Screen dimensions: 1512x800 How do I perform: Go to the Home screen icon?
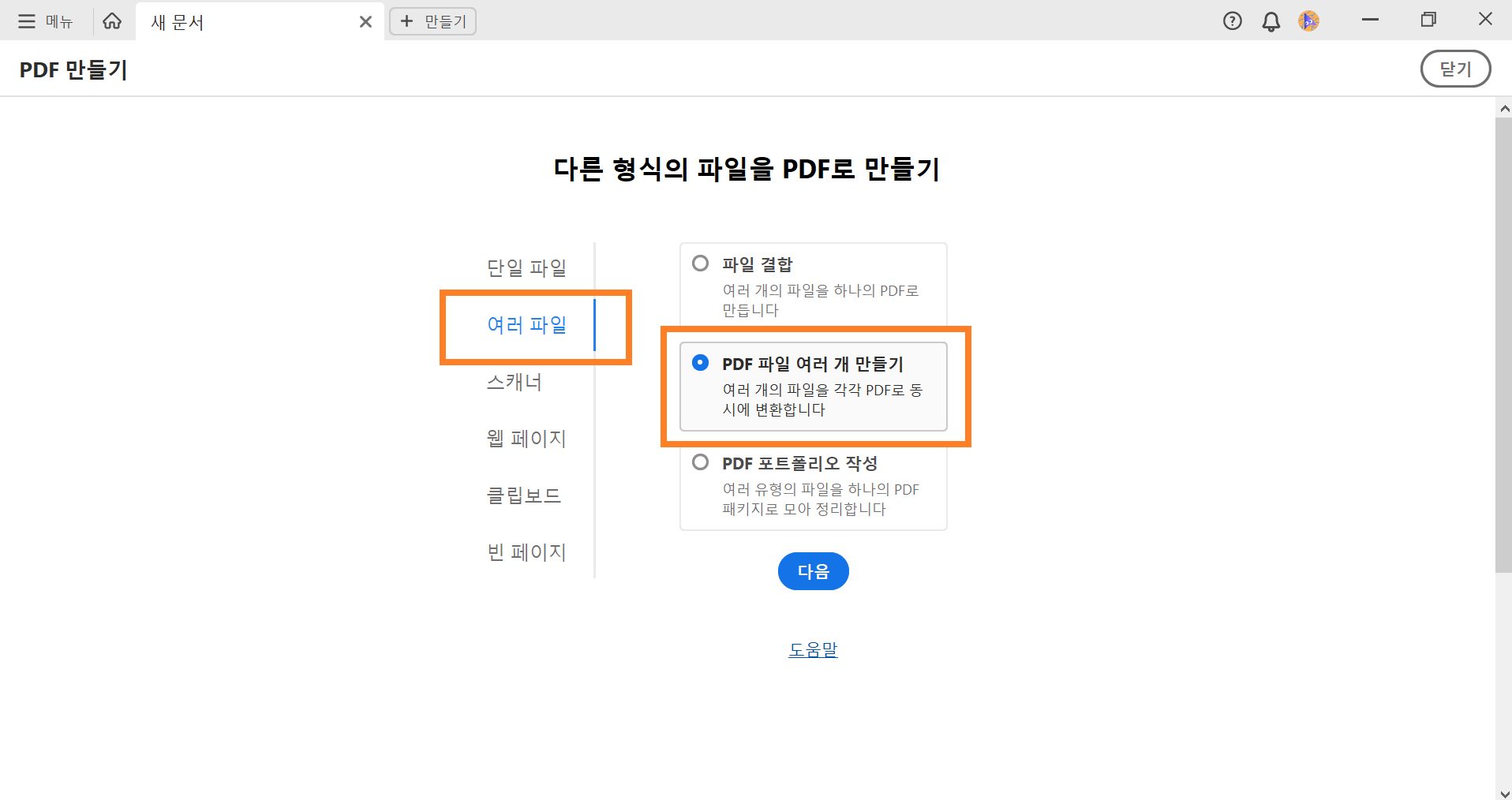tap(111, 21)
